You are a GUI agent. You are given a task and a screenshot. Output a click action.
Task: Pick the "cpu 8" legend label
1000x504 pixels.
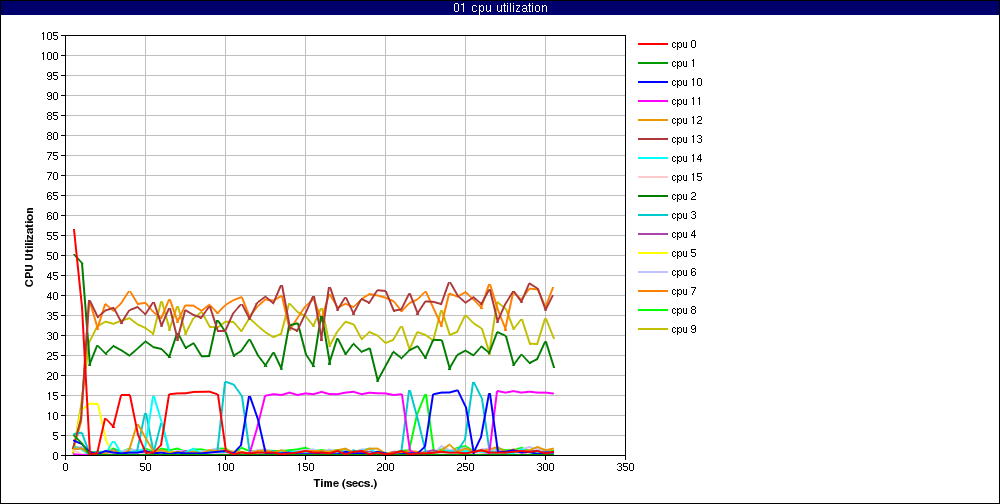coord(684,310)
